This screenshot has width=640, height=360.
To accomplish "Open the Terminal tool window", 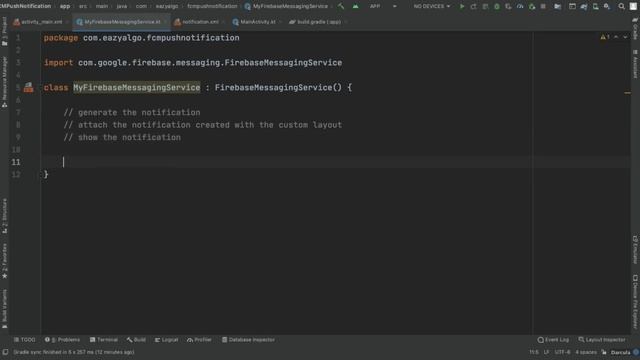I will [104, 340].
